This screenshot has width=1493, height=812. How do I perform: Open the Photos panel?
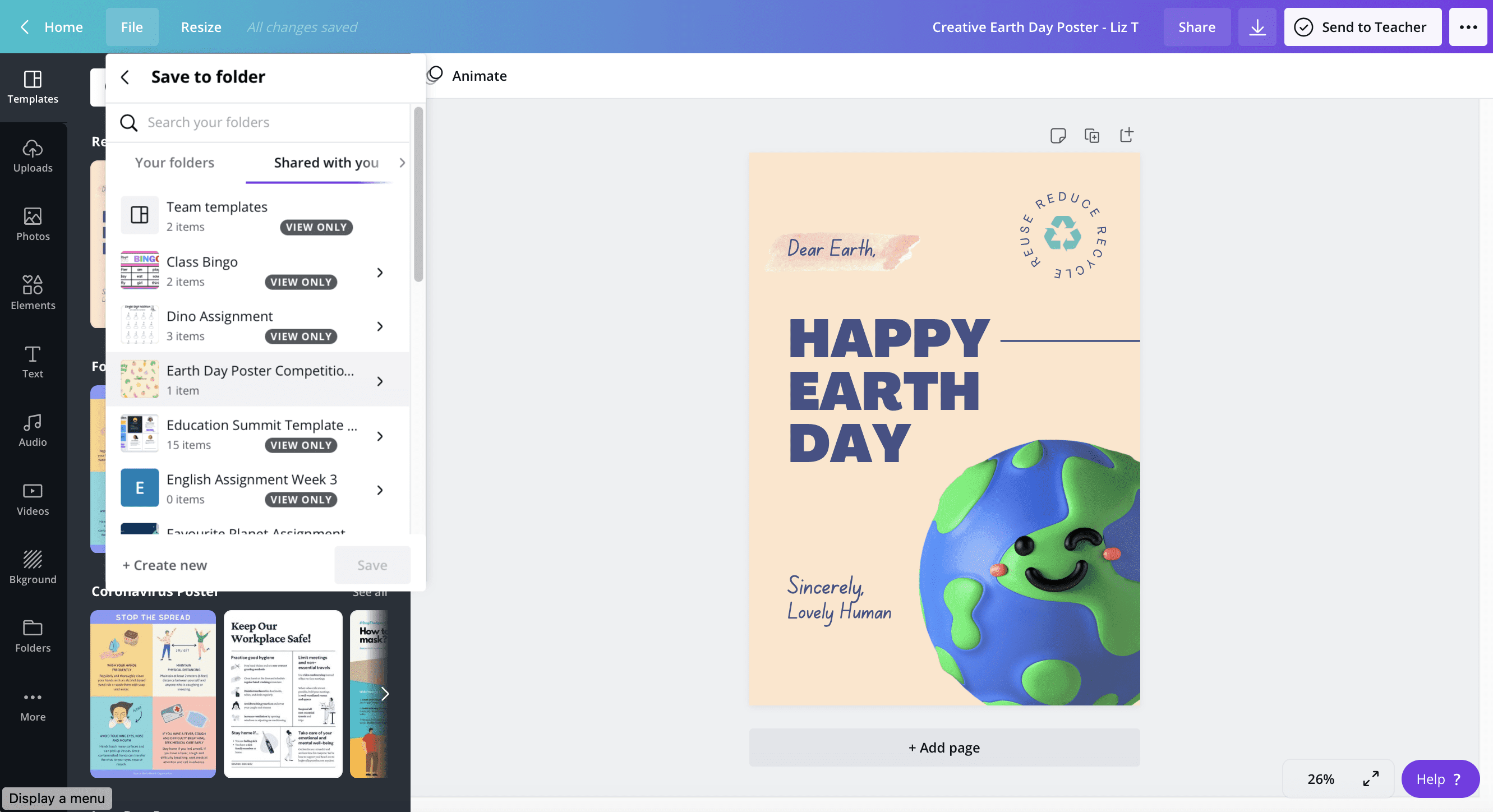click(33, 225)
